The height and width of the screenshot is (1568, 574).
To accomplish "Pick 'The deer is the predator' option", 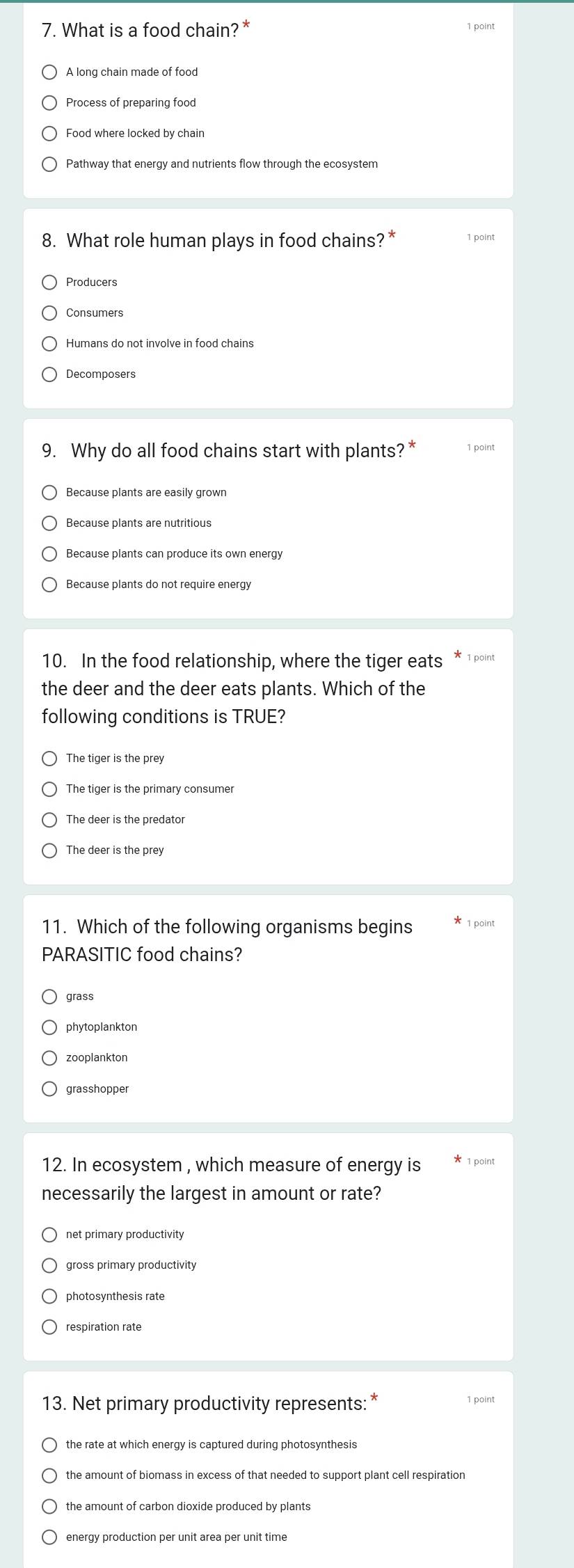I will point(49,819).
